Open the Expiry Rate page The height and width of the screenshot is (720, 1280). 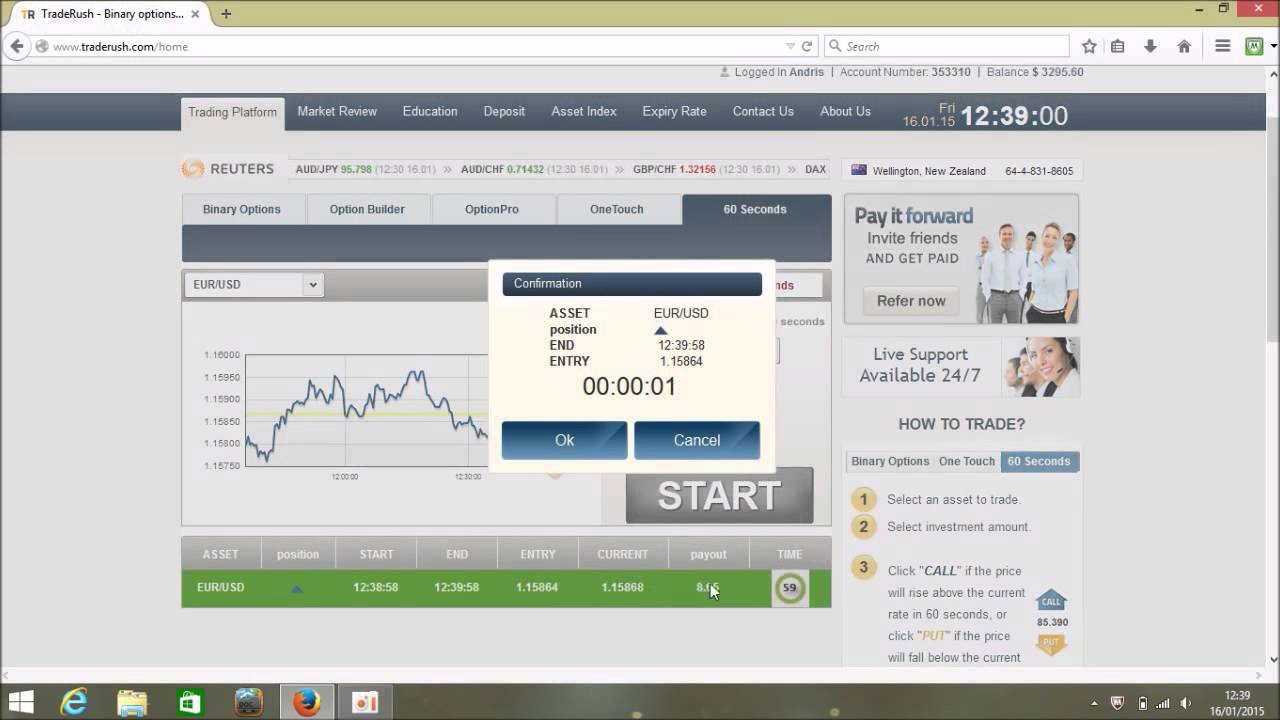coord(674,111)
